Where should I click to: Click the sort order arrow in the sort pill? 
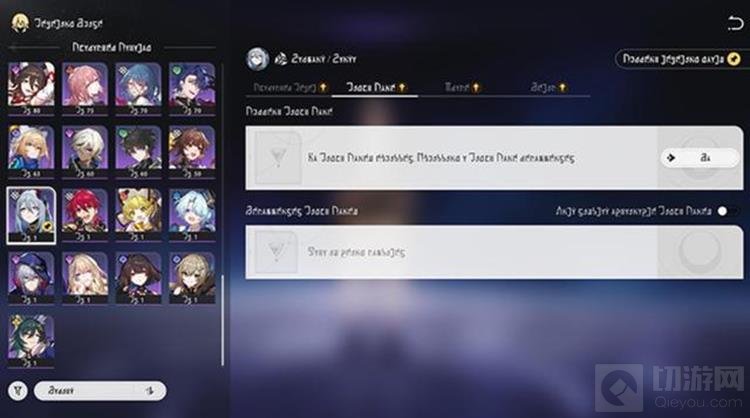pos(150,391)
